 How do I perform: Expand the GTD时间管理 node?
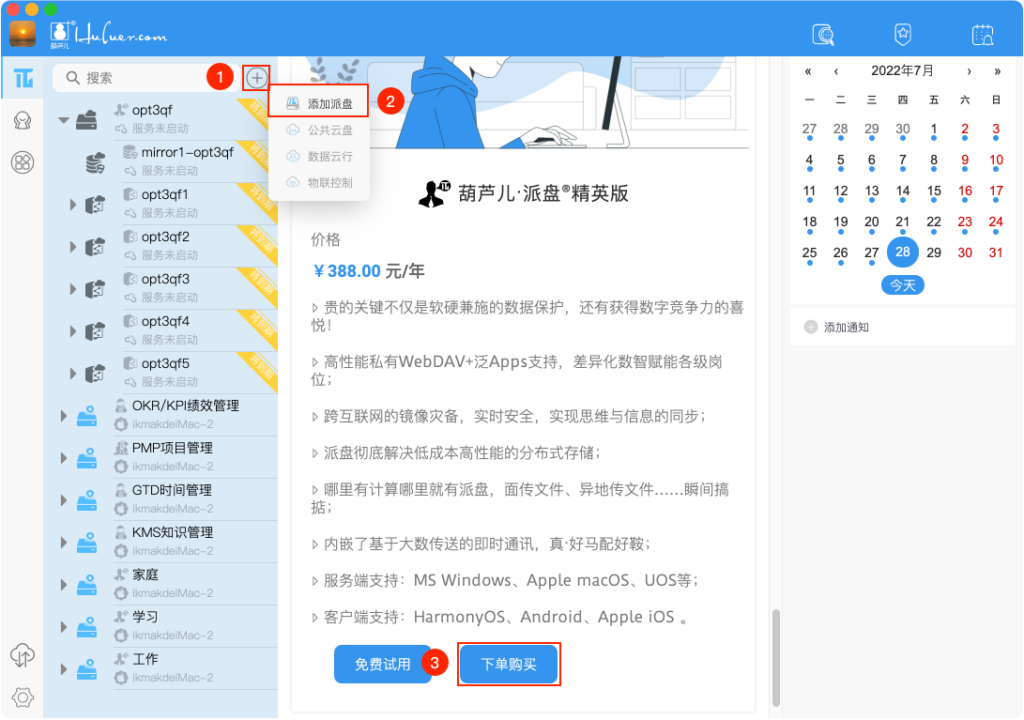[x=63, y=500]
